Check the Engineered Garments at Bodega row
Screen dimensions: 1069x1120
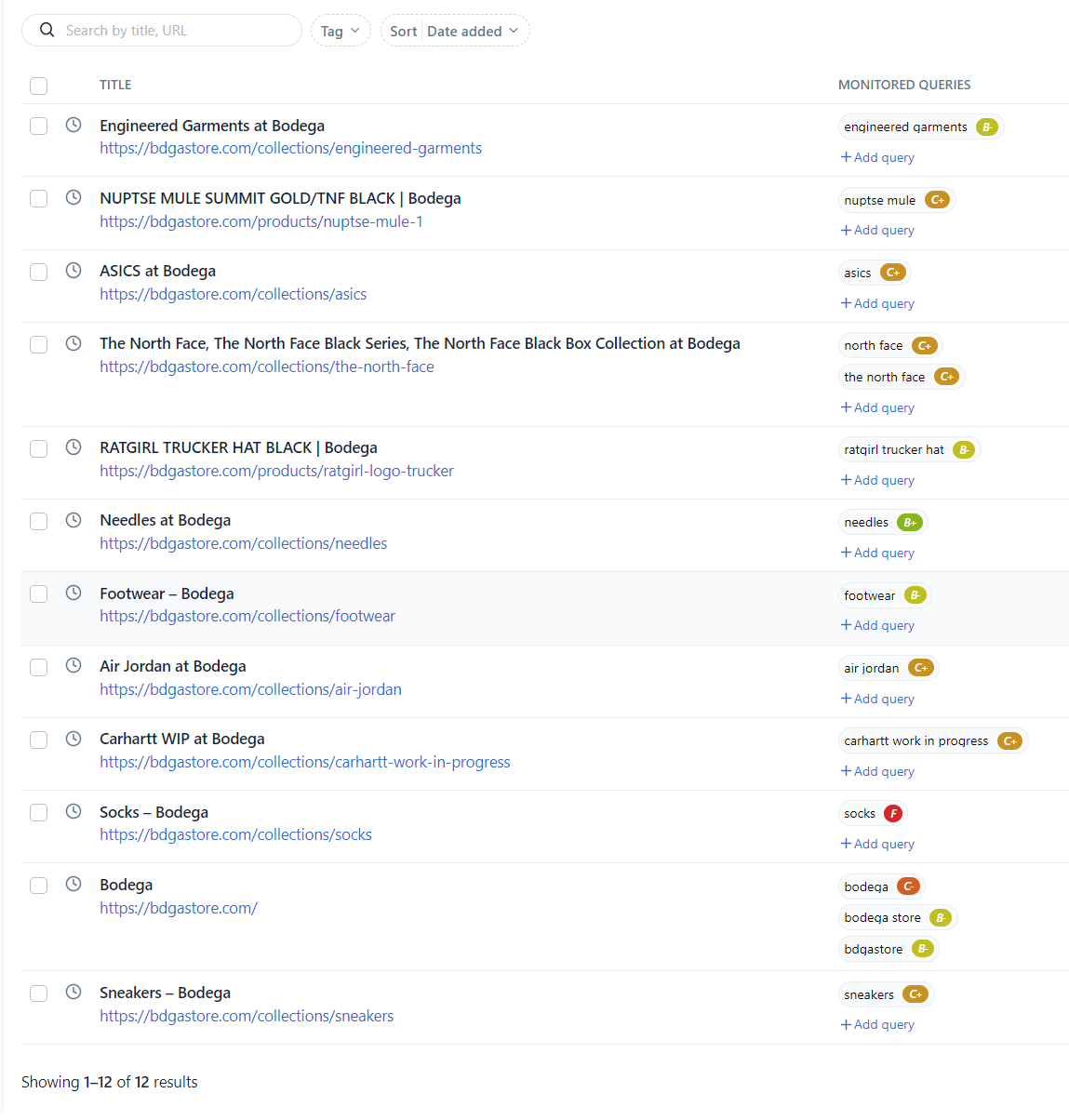(38, 126)
